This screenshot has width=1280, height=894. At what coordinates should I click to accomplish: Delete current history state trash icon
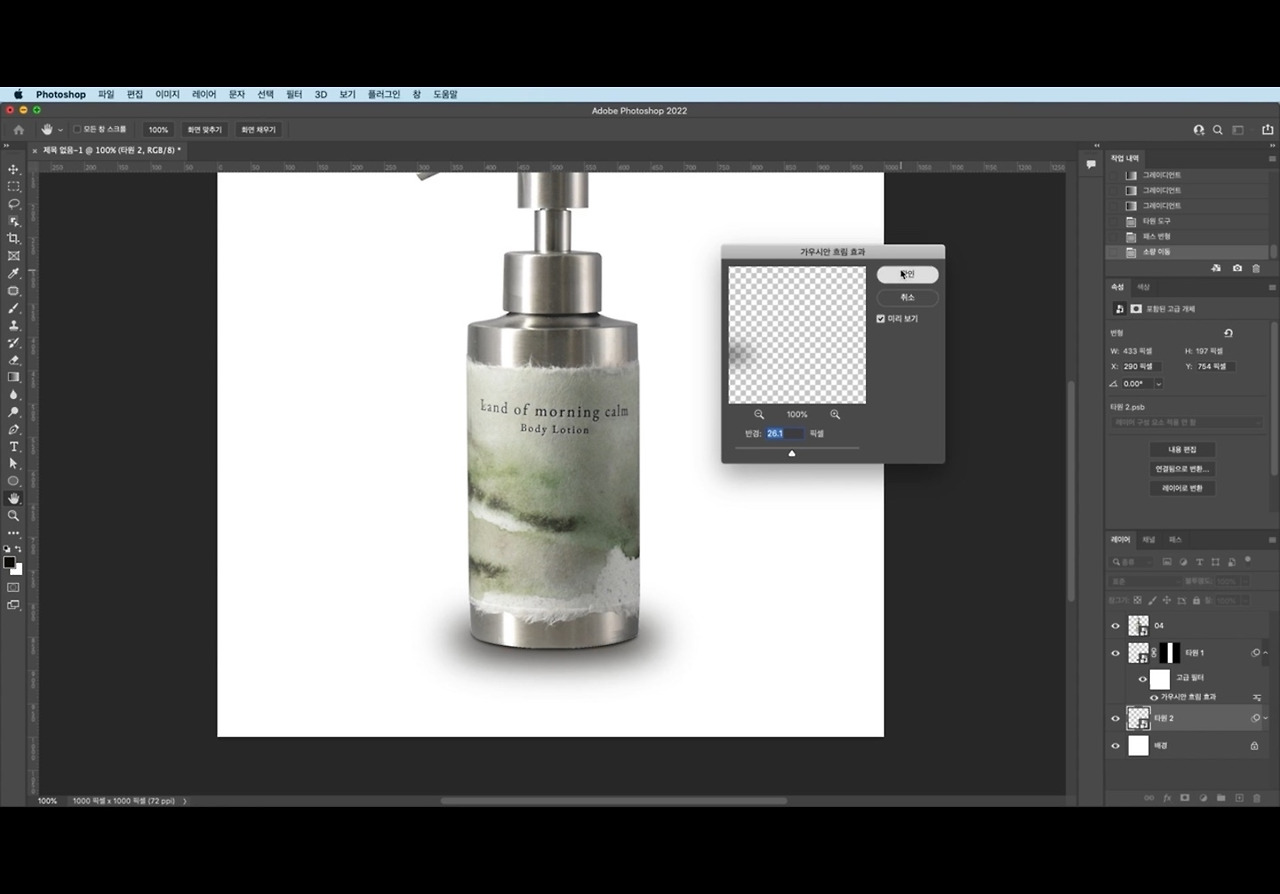(x=1256, y=268)
